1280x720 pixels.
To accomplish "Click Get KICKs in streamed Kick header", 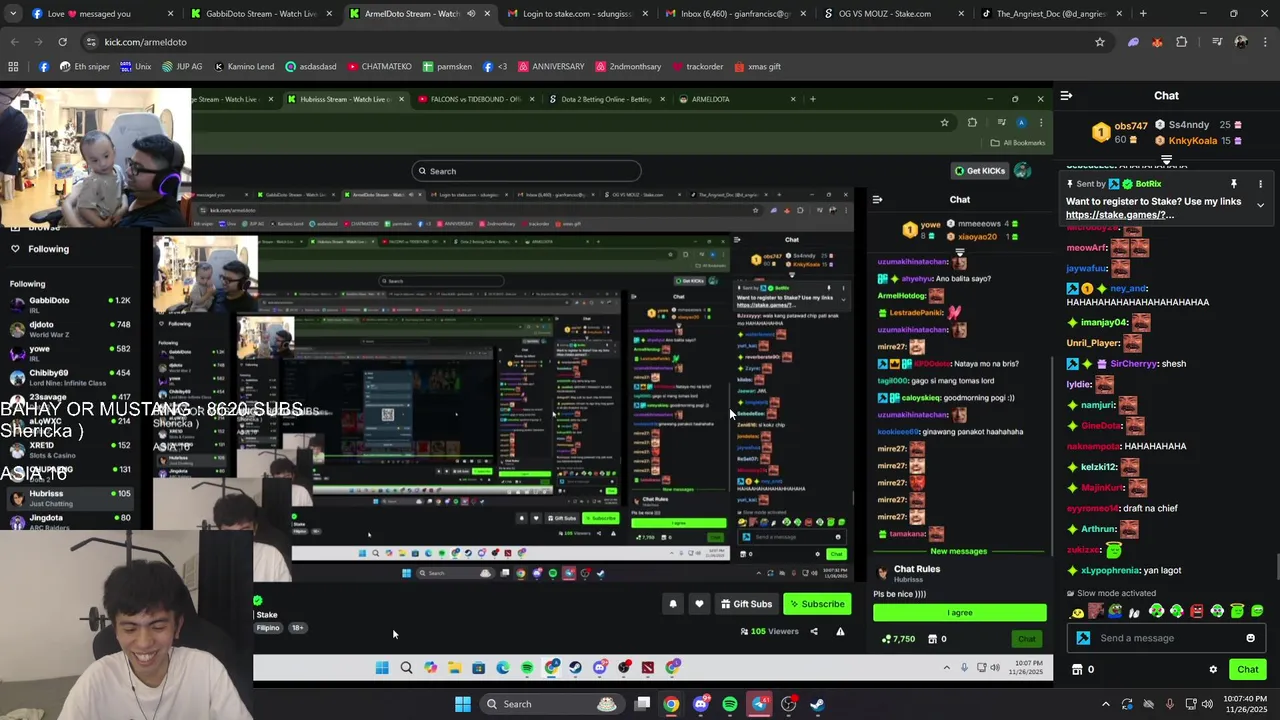I will [979, 171].
